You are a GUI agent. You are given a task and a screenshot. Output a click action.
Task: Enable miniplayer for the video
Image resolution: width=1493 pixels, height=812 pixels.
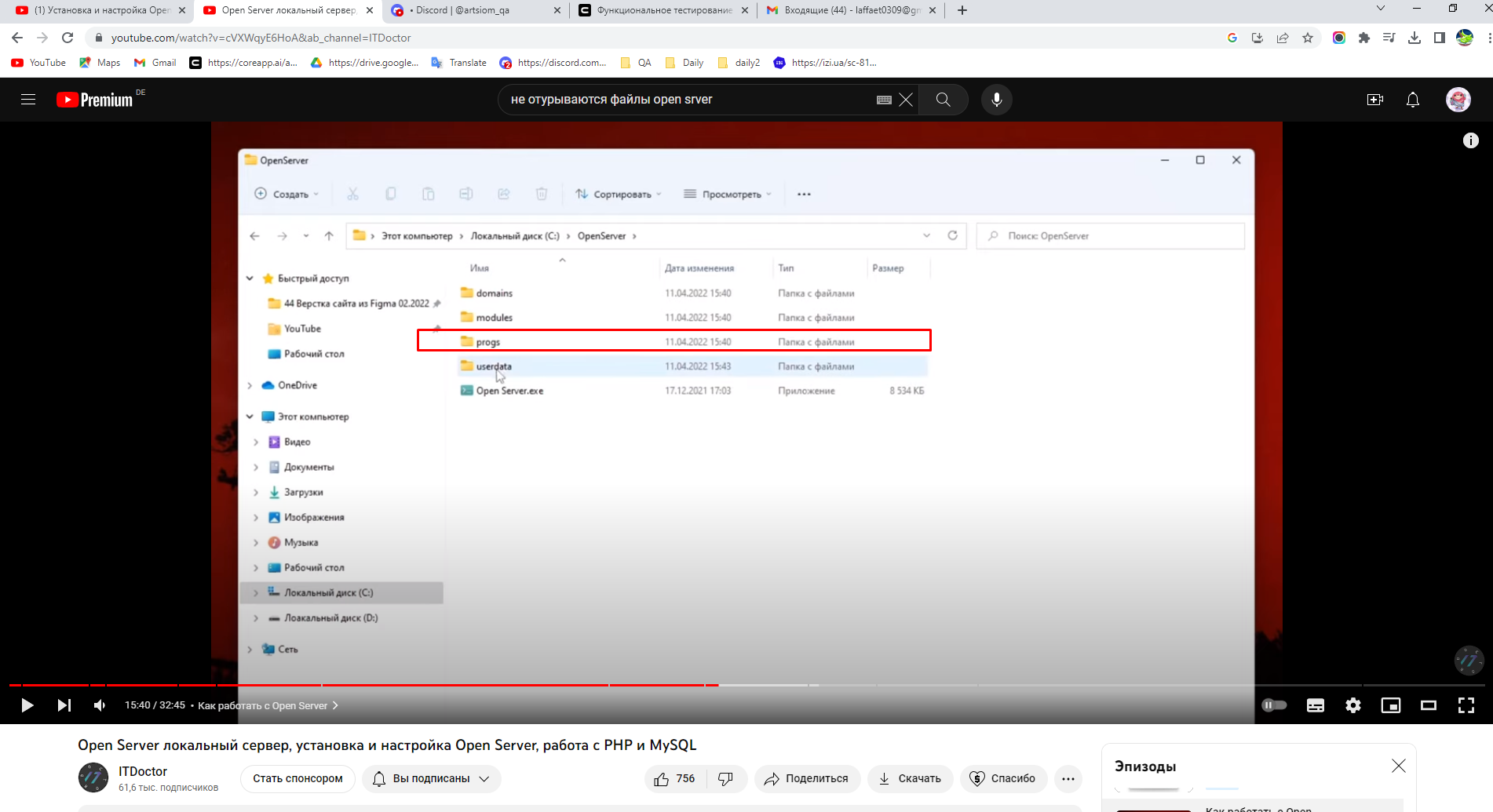[1390, 705]
